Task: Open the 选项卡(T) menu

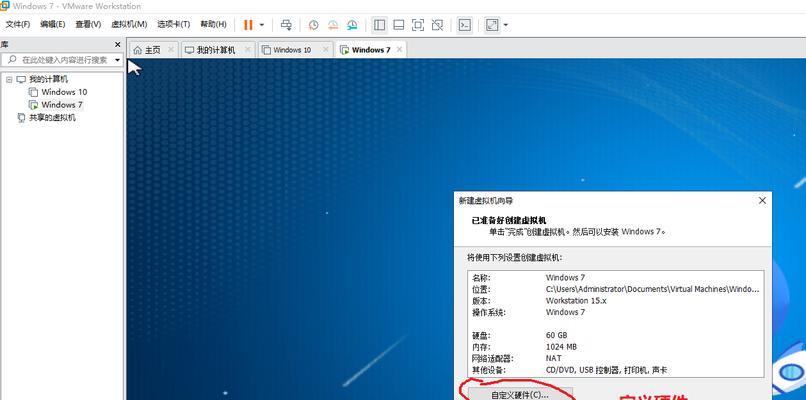Action: (x=173, y=24)
